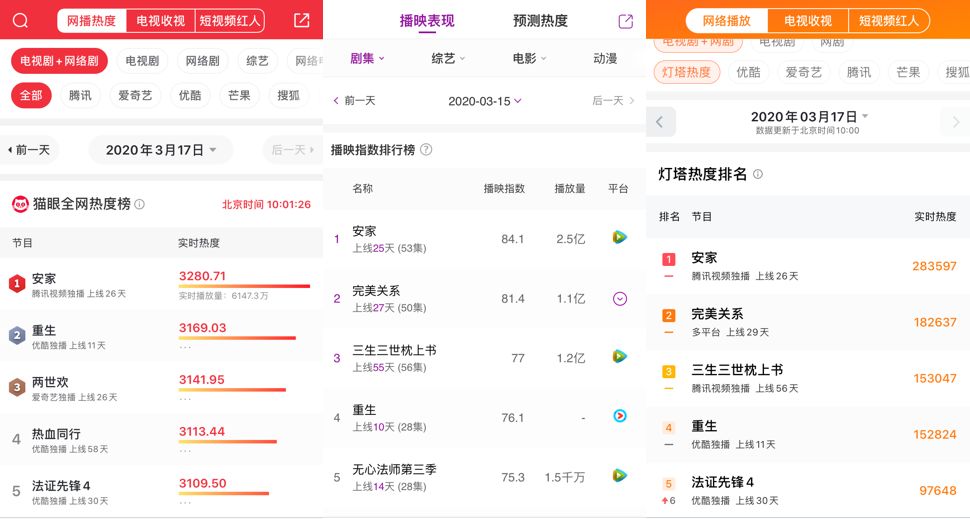The height and width of the screenshot is (519, 970).
Task: Click Youku platform icon in 重生 row
Action: click(x=620, y=417)
